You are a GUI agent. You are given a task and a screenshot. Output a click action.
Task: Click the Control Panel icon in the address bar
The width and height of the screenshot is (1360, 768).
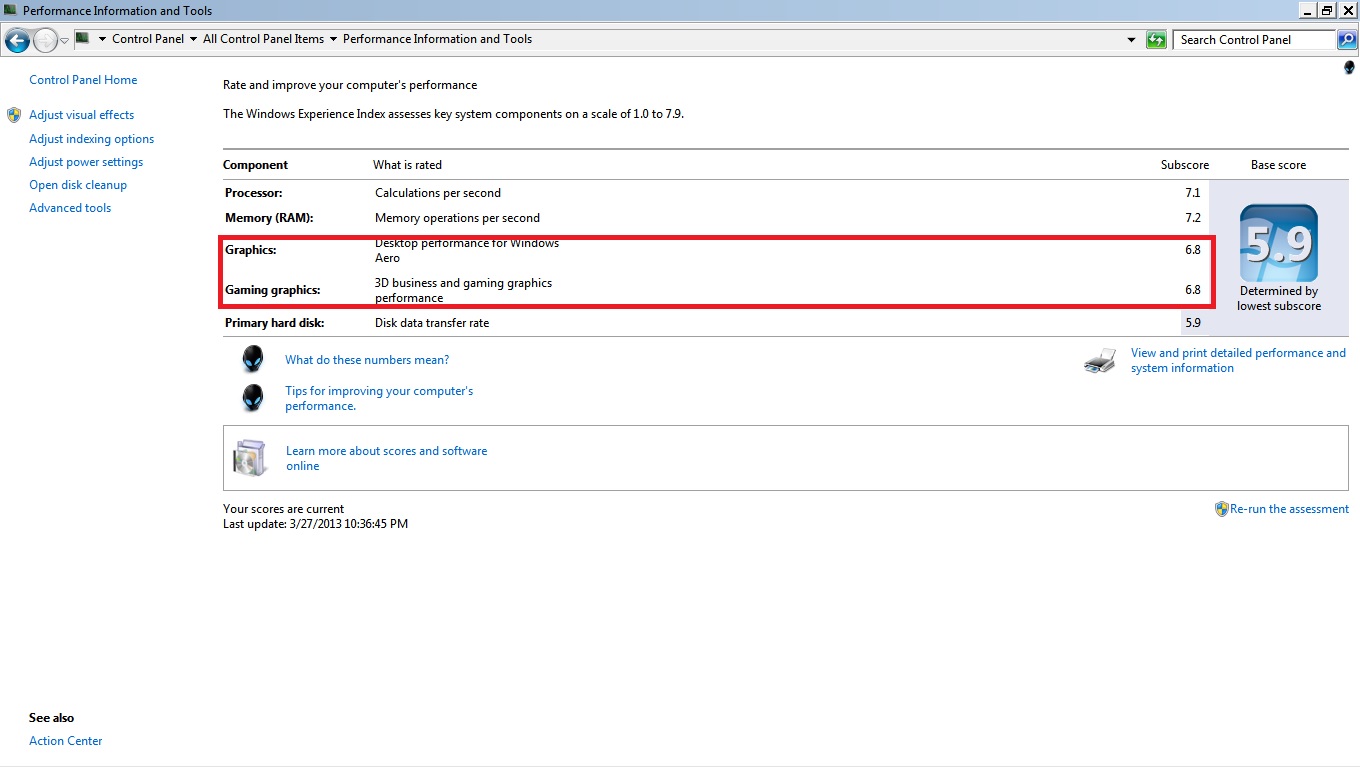83,39
